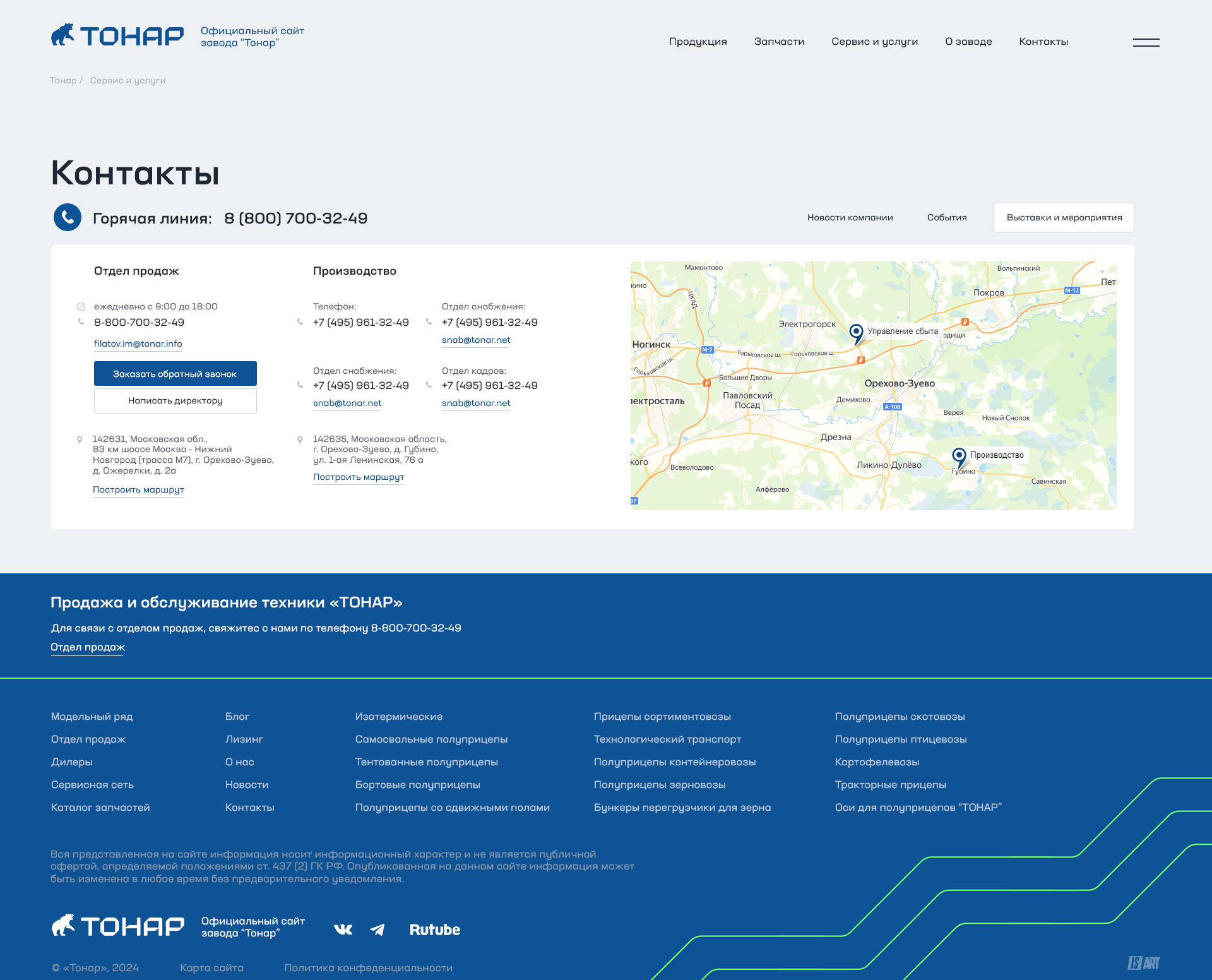Click Заказать обратный звонок button
The height and width of the screenshot is (980, 1212).
175,374
